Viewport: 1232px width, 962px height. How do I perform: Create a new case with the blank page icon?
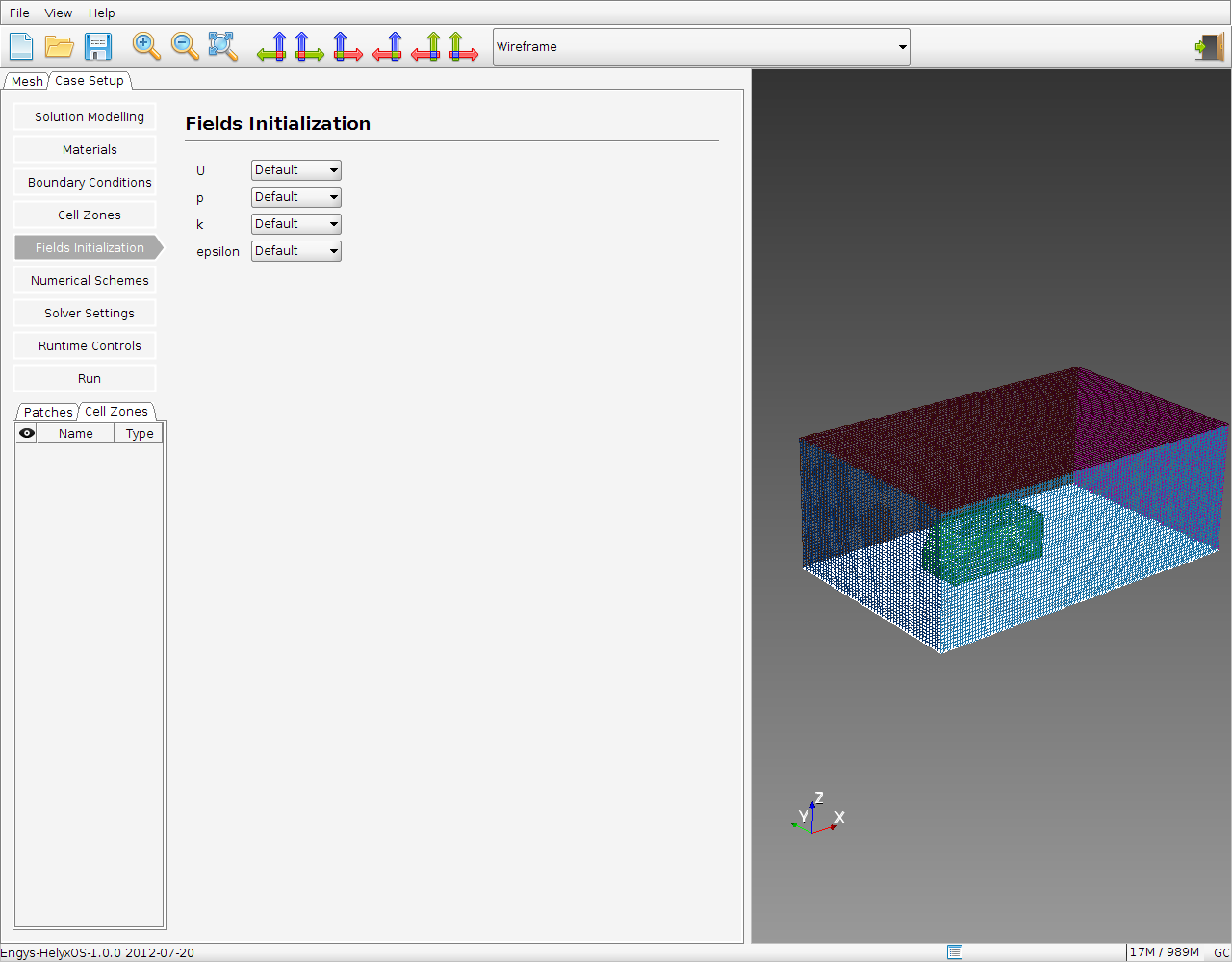(x=21, y=46)
